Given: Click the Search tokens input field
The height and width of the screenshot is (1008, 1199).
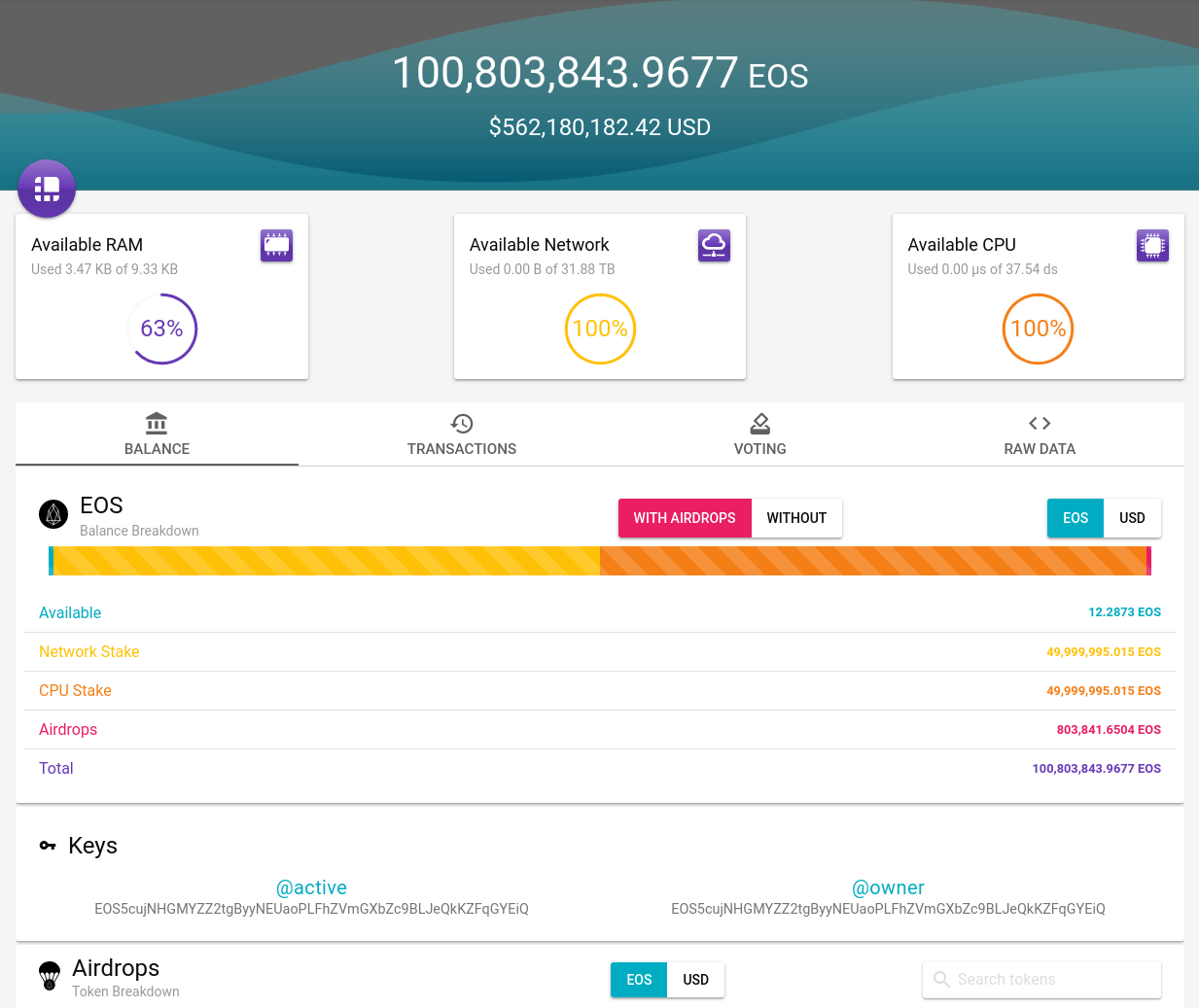Looking at the screenshot, I should (1041, 980).
